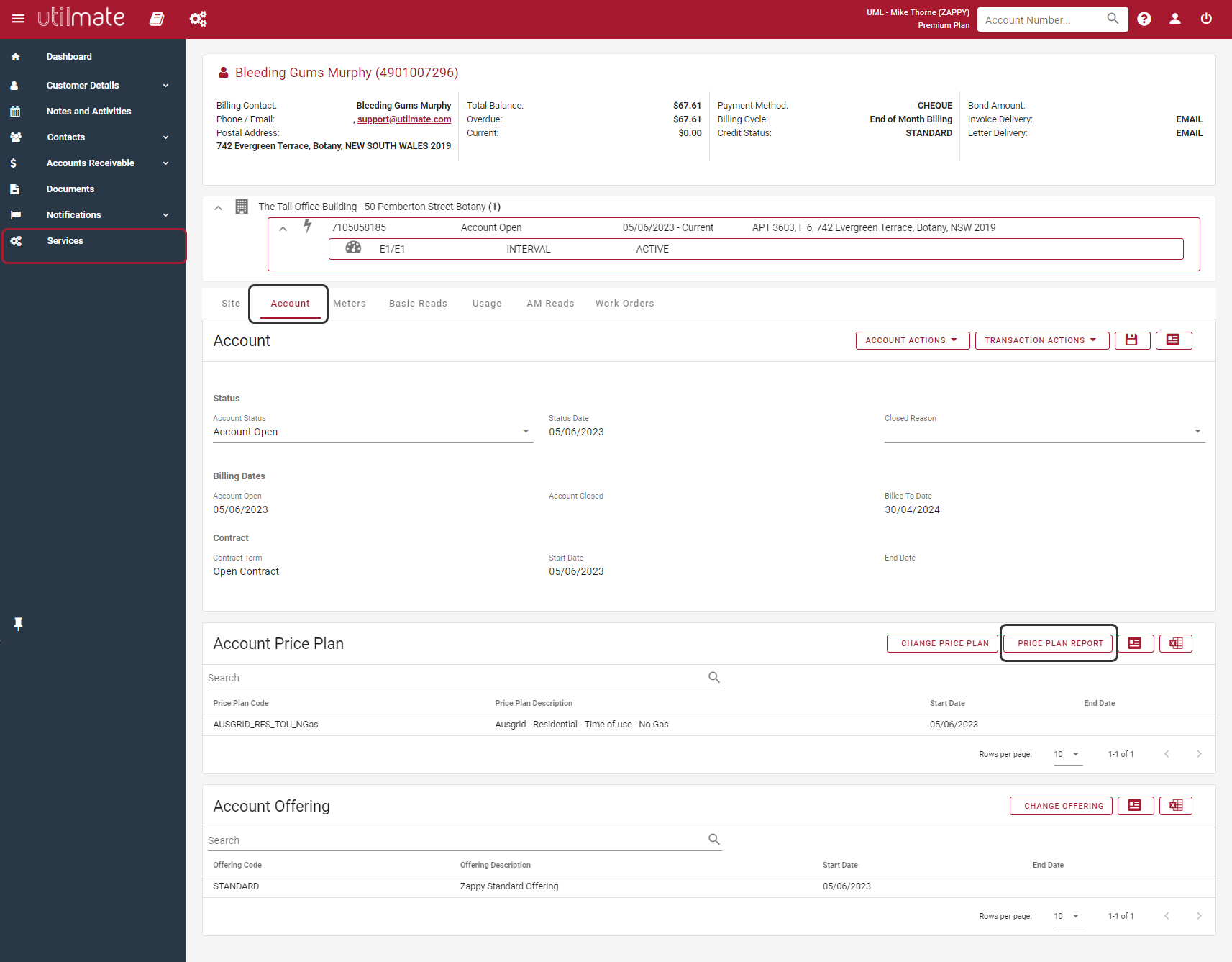Expand the Accounts Receivable sidebar menu
The image size is (1232, 962).
pos(166,163)
